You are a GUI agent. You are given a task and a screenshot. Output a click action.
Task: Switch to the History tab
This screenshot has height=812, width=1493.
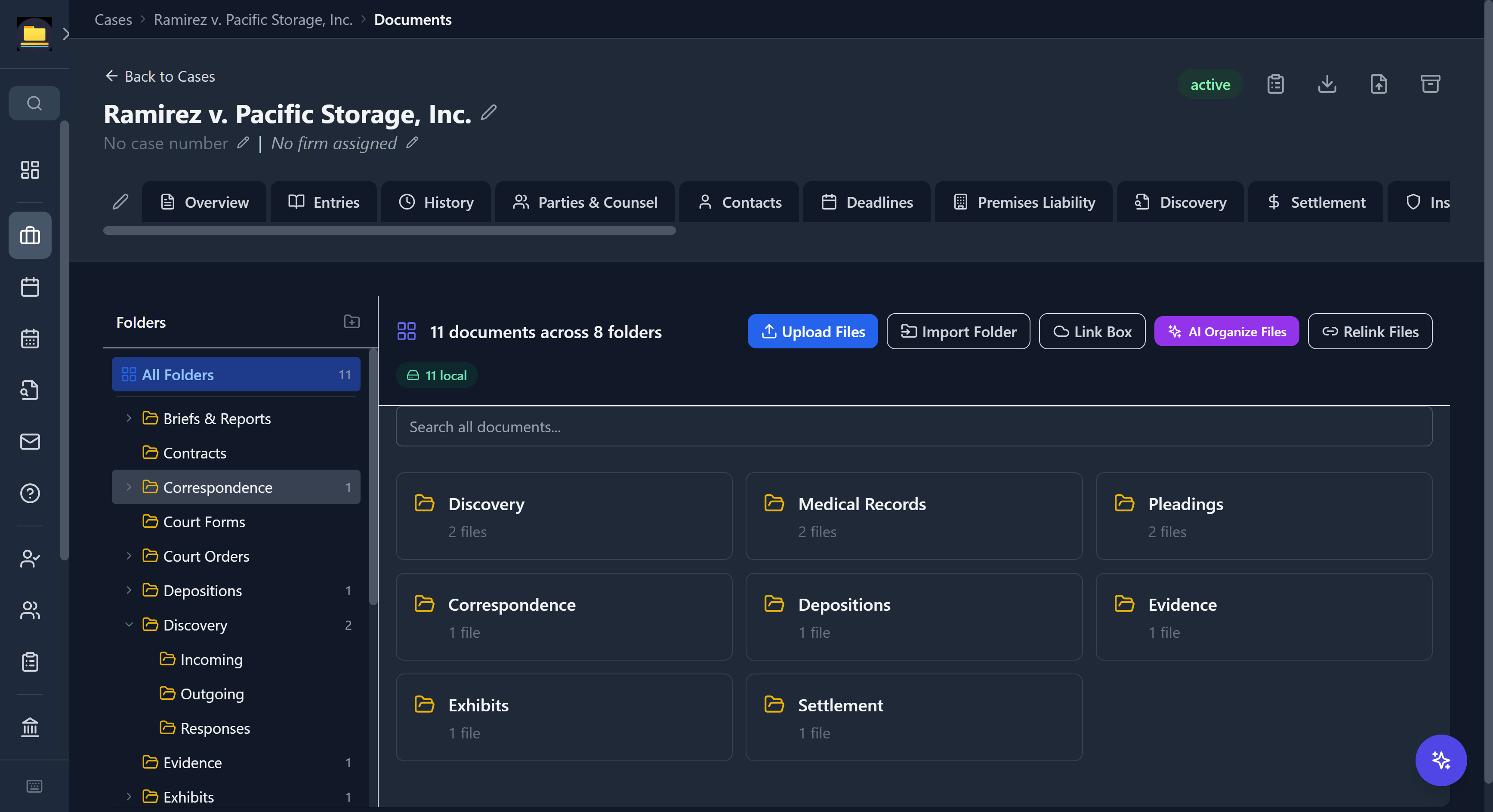pyautogui.click(x=436, y=202)
